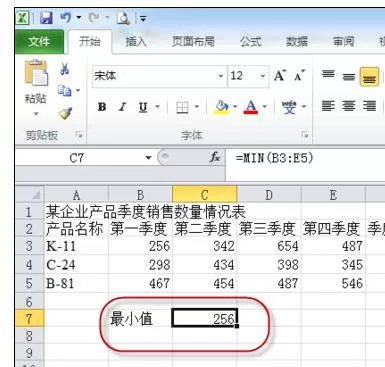Select the 第二季度 header cell
The width and height of the screenshot is (385, 367).
click(x=205, y=229)
